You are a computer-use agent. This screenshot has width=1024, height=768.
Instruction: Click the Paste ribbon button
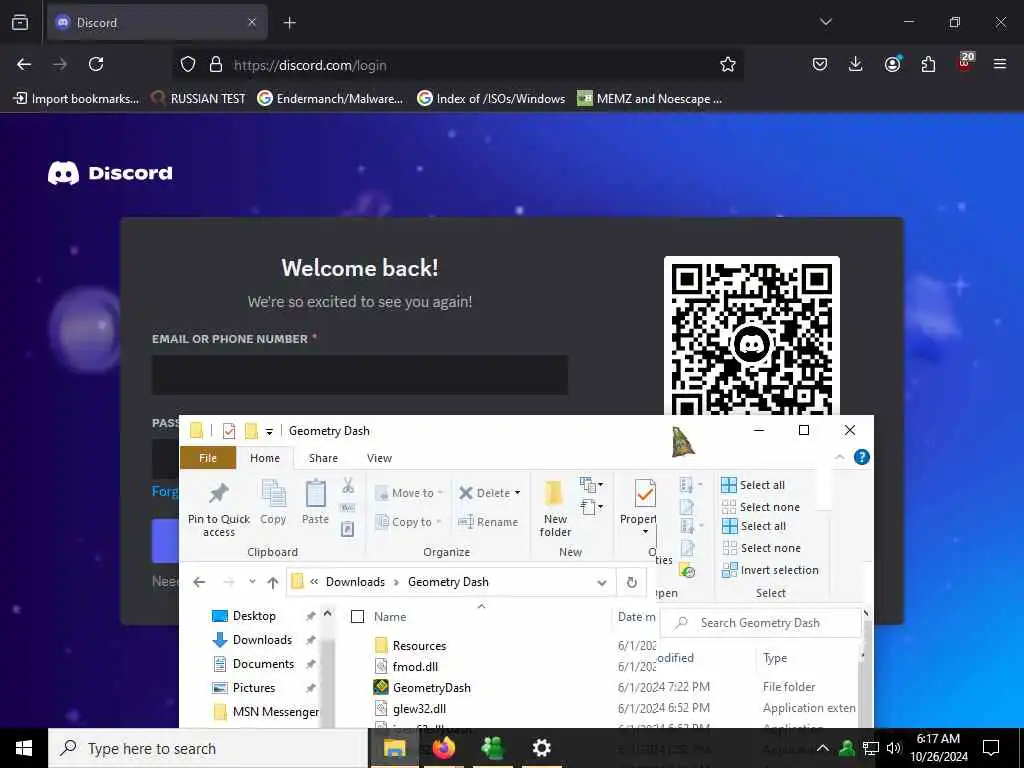[315, 502]
